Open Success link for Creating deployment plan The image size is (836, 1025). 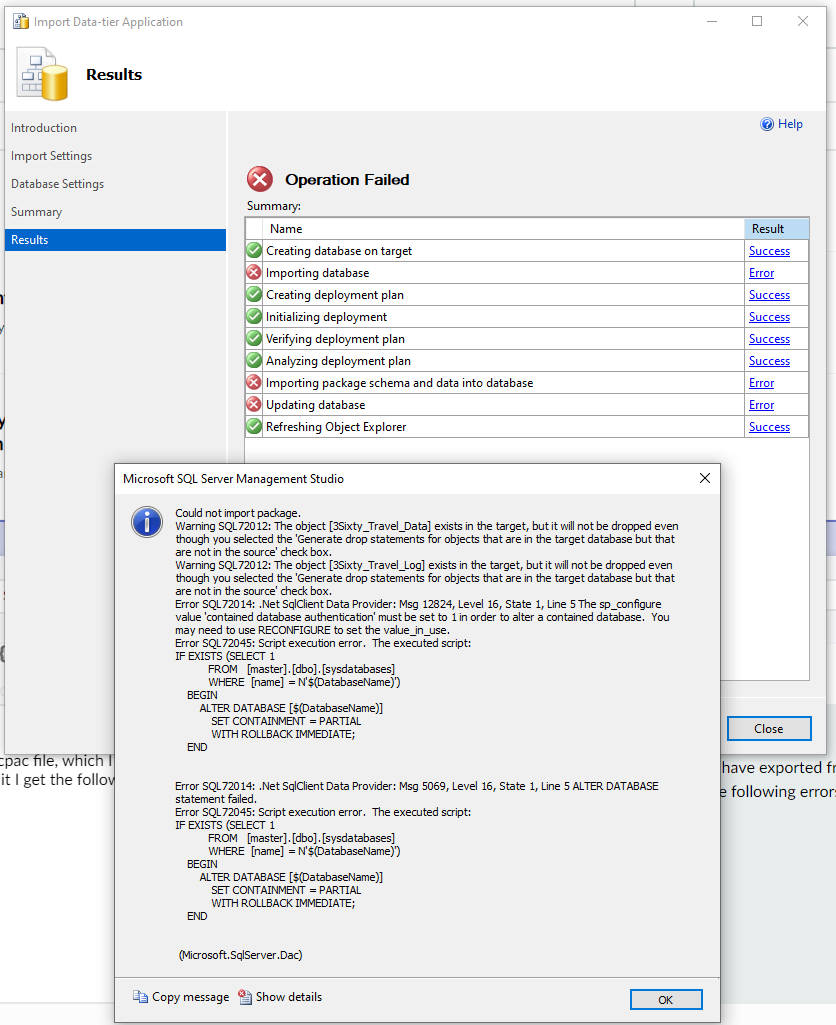coord(769,295)
